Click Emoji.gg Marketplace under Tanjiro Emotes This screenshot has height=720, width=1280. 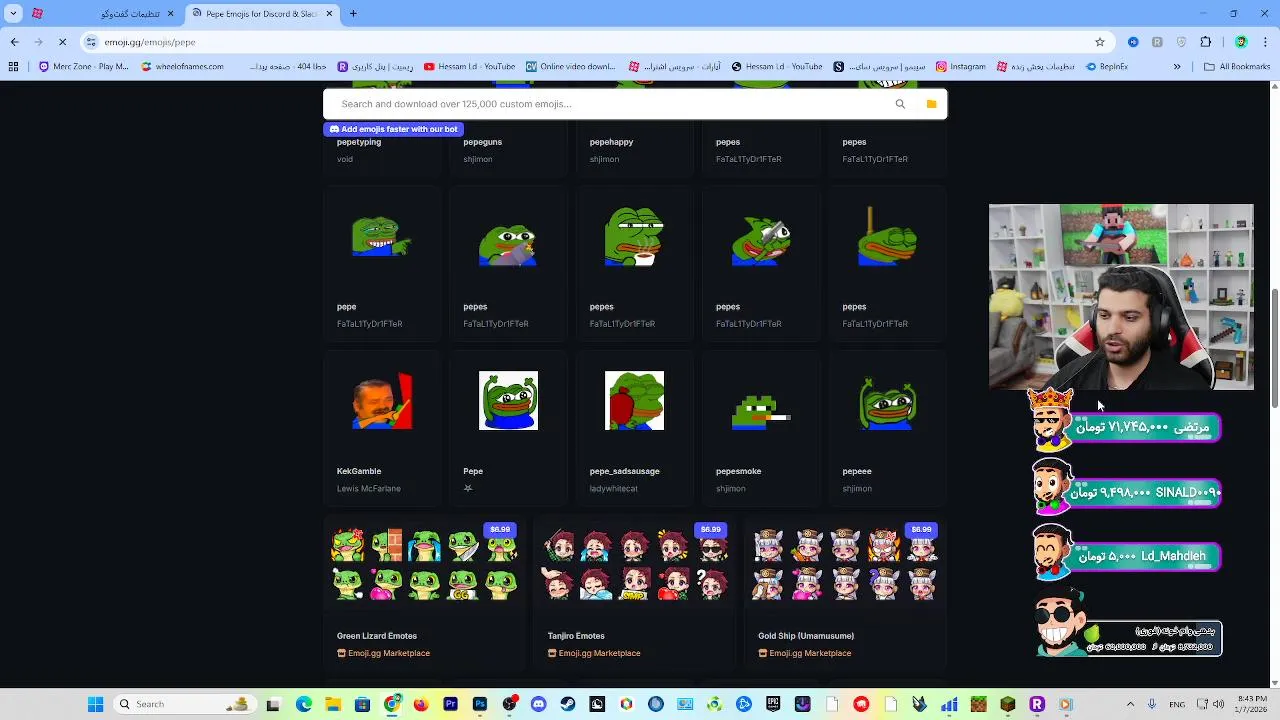point(594,653)
